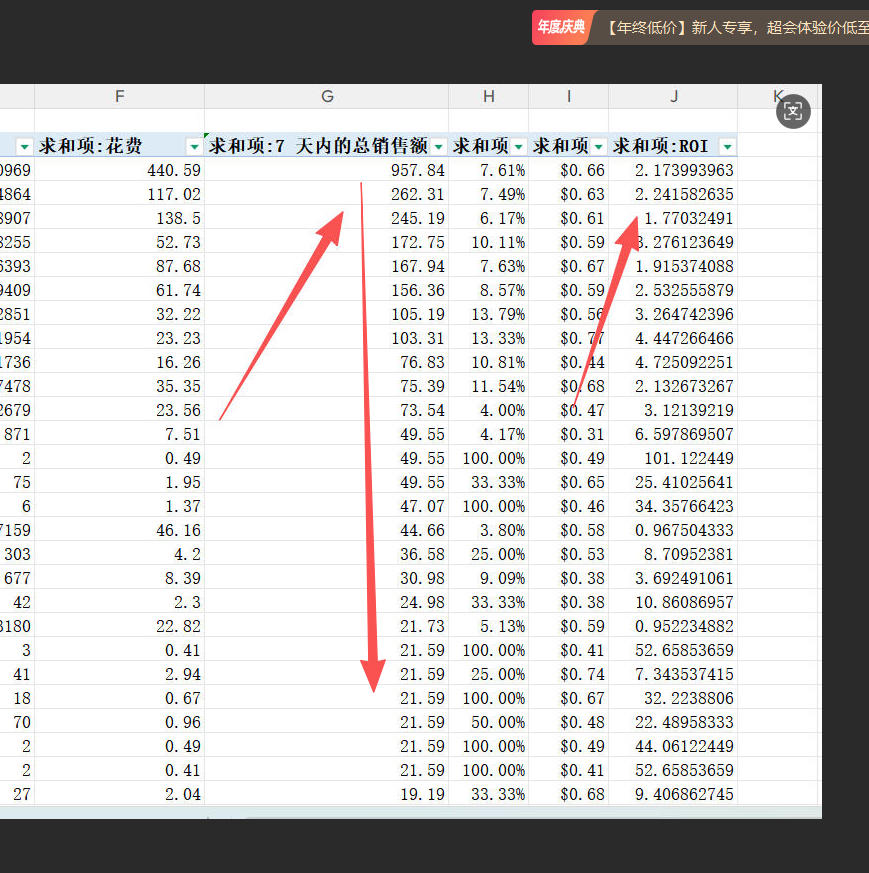Open the 年终低价 新人专享 promotion banner link
The image size is (869, 873).
735,28
